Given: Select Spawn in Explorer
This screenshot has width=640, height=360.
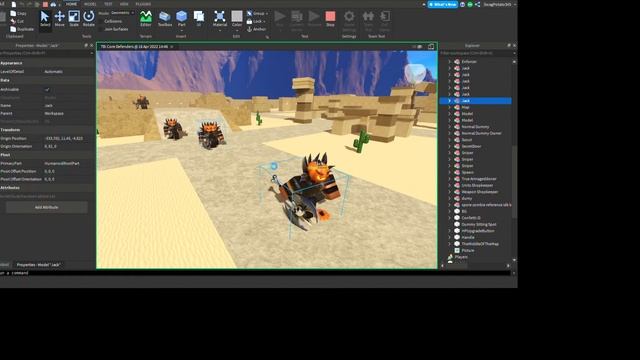Looking at the screenshot, I should point(467,172).
